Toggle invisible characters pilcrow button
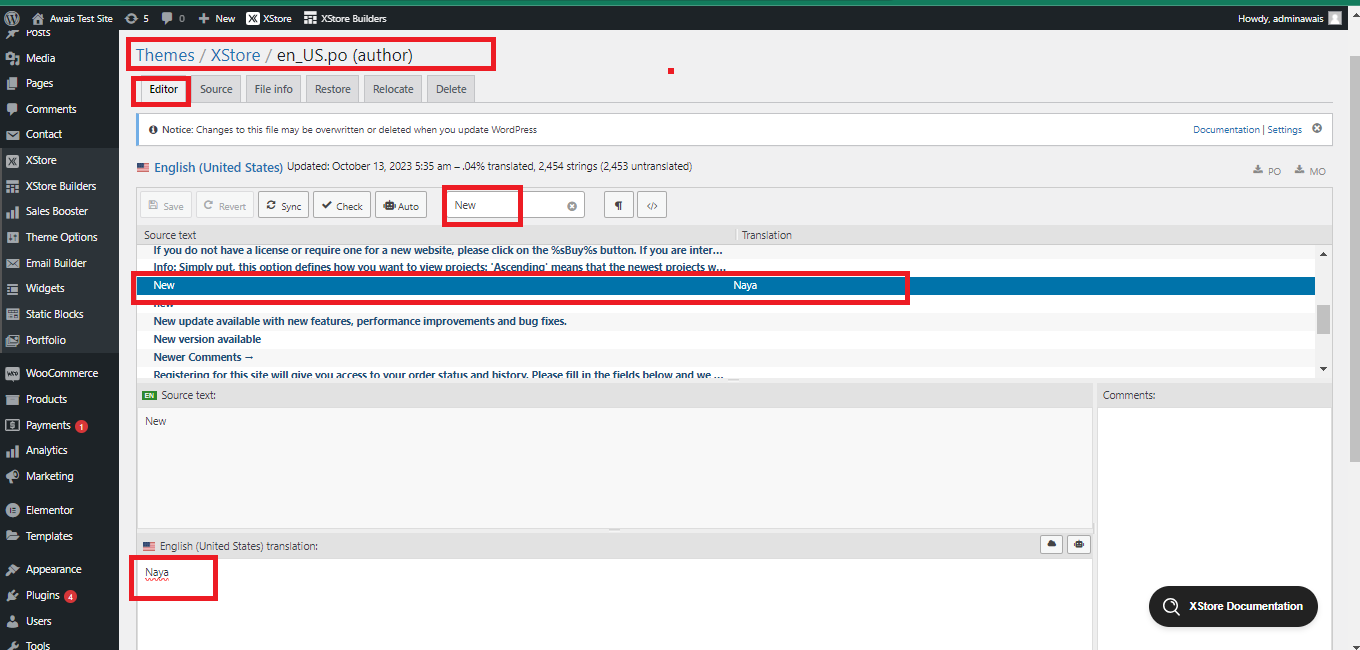 [x=618, y=205]
